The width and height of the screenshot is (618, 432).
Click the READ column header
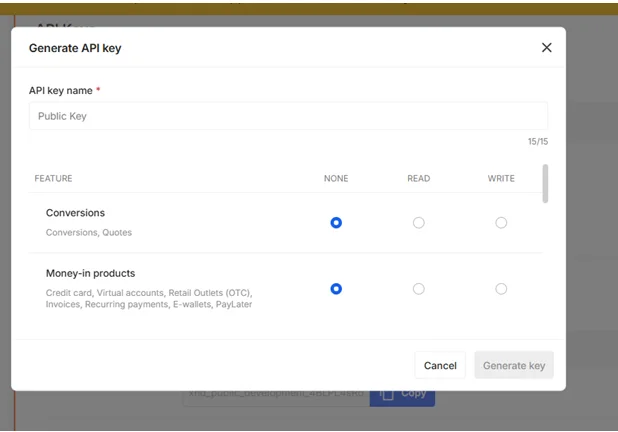click(x=419, y=179)
